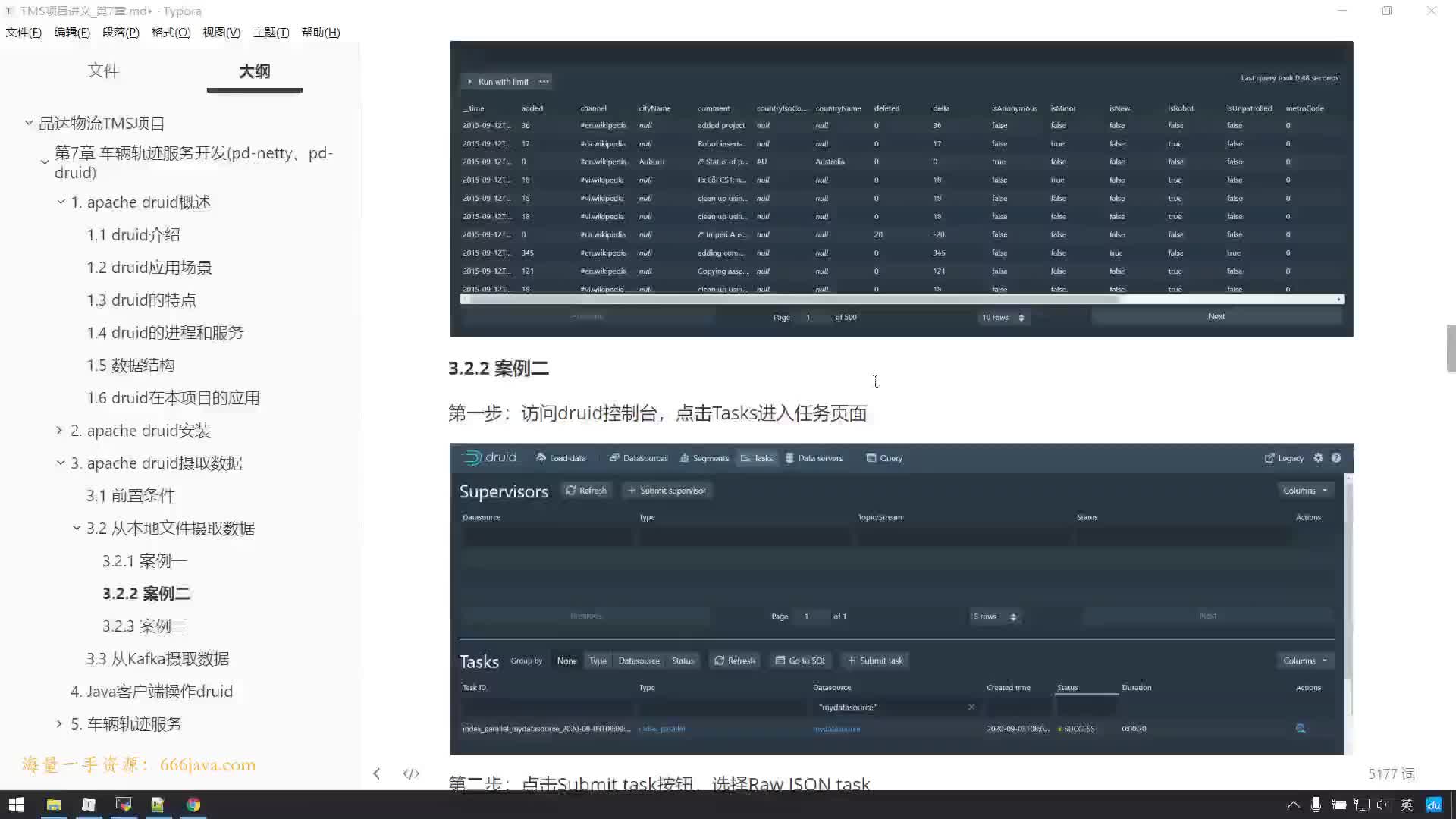
Task: Select the druid query results image
Action: pos(902,189)
